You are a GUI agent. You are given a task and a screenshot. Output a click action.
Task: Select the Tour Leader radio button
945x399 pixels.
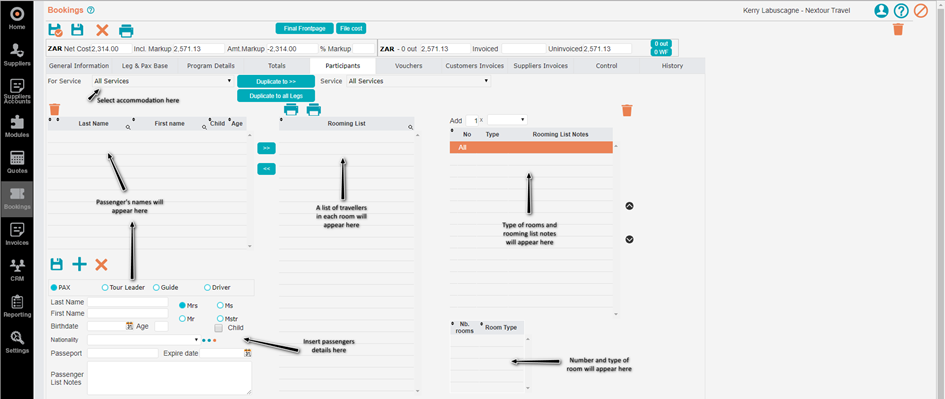pos(105,287)
